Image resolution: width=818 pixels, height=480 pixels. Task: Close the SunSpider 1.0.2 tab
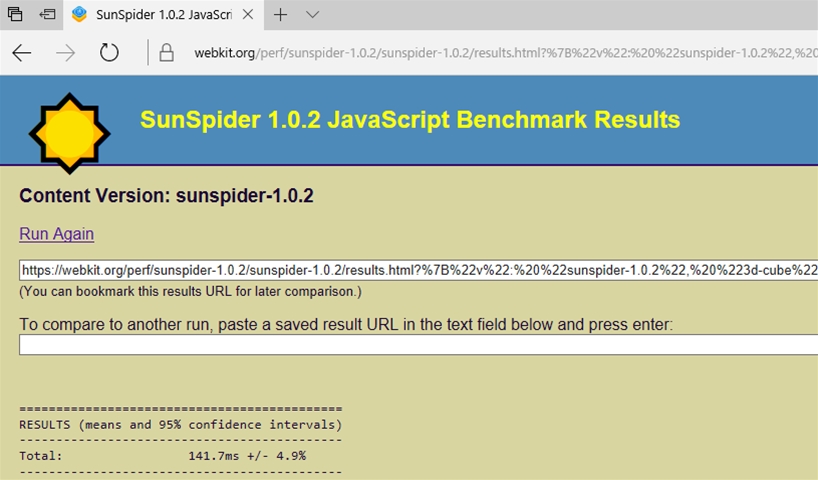(248, 15)
